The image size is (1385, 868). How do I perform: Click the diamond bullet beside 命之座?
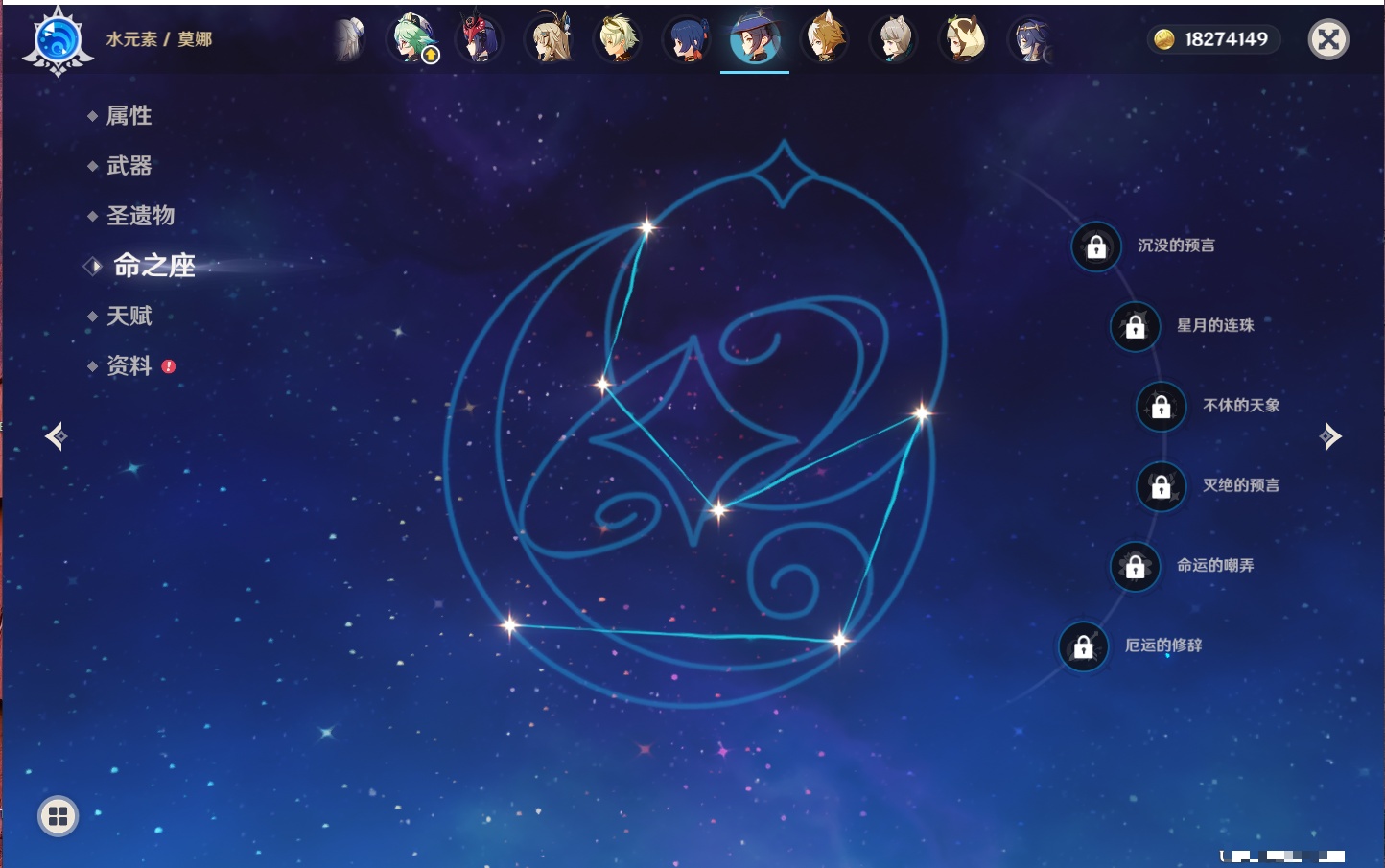pyautogui.click(x=93, y=267)
